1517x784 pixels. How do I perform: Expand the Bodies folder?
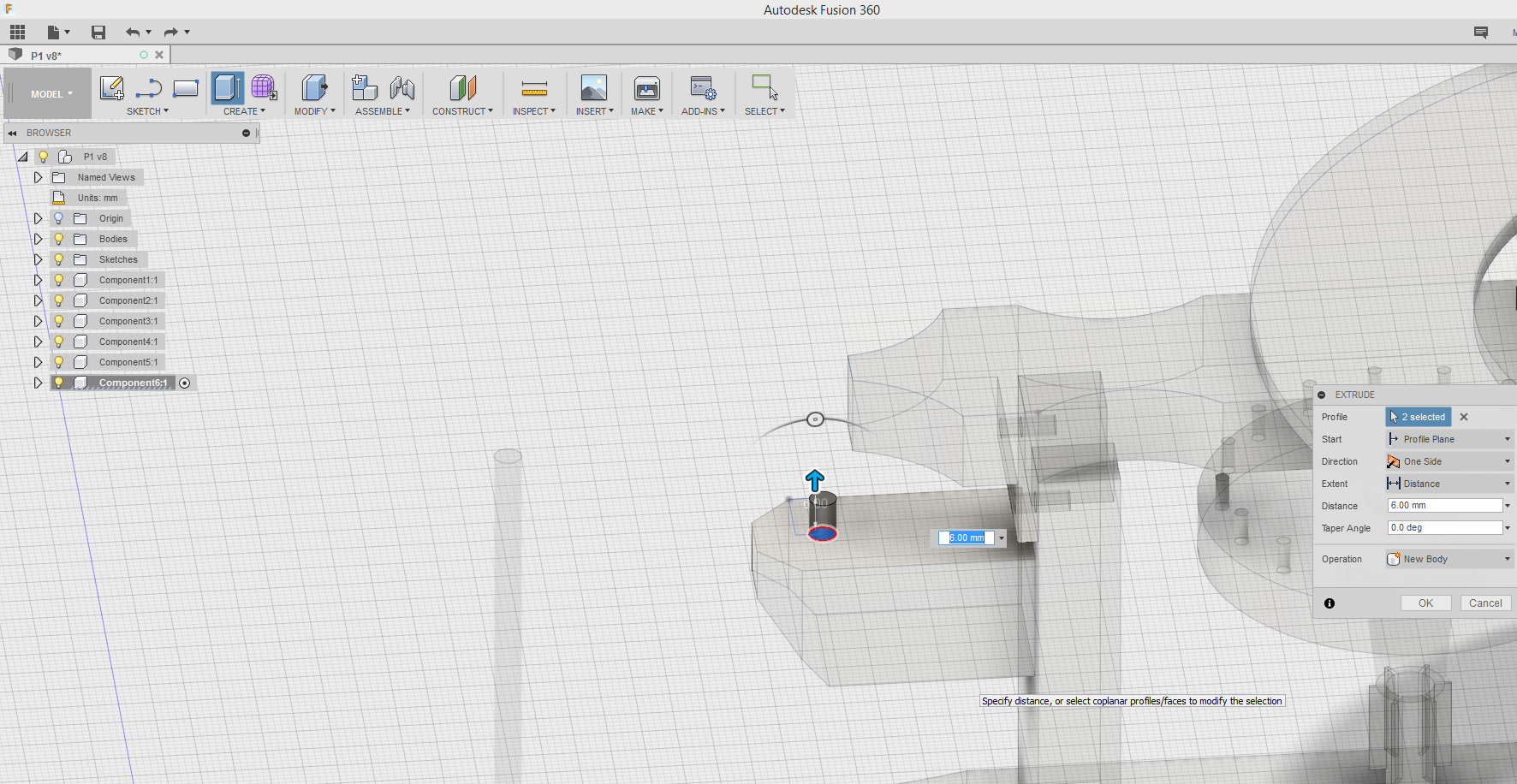pyautogui.click(x=38, y=239)
